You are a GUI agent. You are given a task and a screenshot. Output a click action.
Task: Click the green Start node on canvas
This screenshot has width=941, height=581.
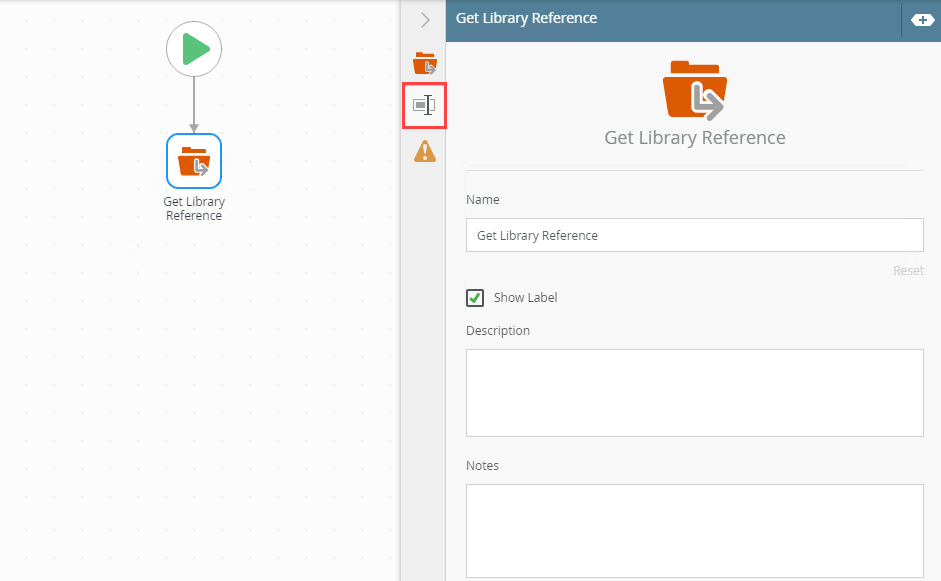click(194, 49)
